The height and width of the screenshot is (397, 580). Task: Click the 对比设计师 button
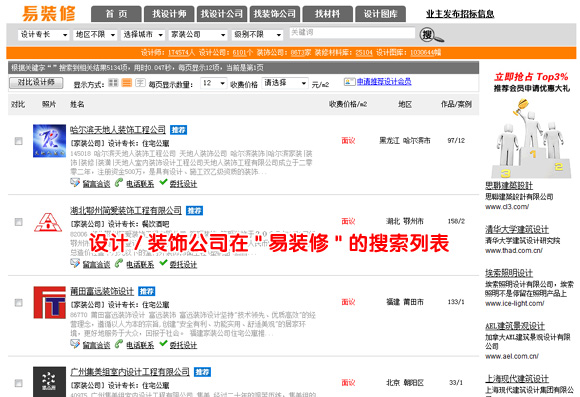(x=36, y=83)
